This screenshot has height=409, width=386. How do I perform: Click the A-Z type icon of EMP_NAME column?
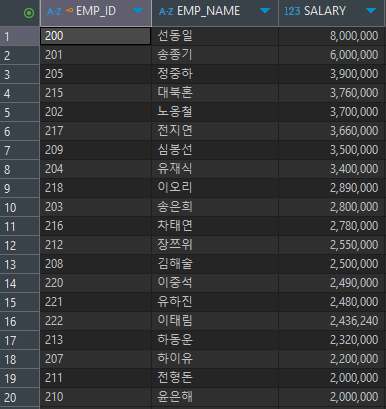click(x=166, y=12)
